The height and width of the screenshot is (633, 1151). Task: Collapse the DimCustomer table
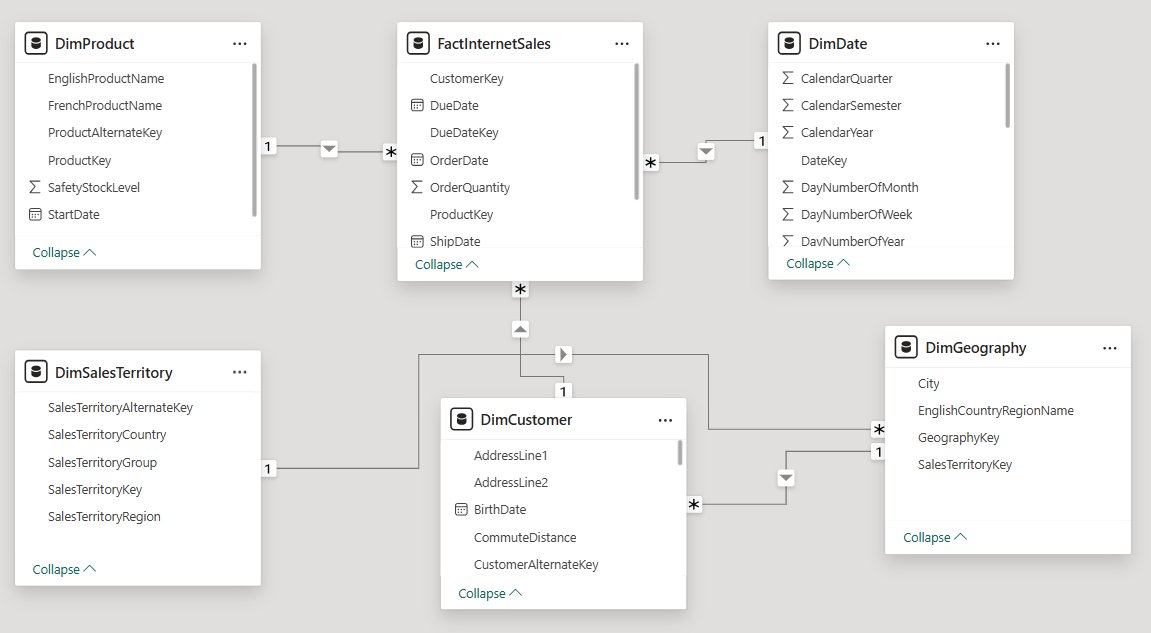[x=490, y=593]
